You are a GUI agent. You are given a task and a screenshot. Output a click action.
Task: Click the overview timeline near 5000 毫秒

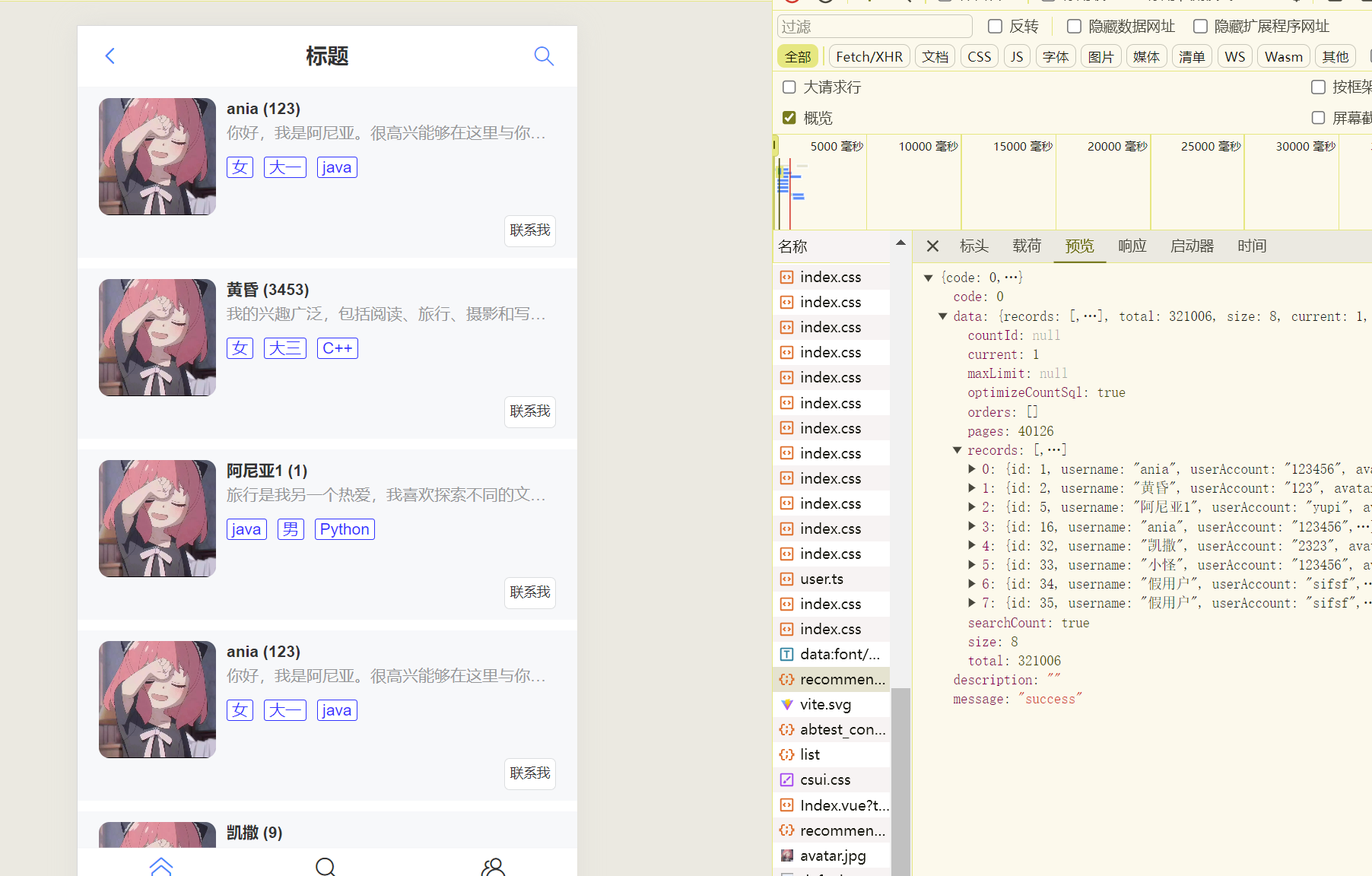coord(837,146)
